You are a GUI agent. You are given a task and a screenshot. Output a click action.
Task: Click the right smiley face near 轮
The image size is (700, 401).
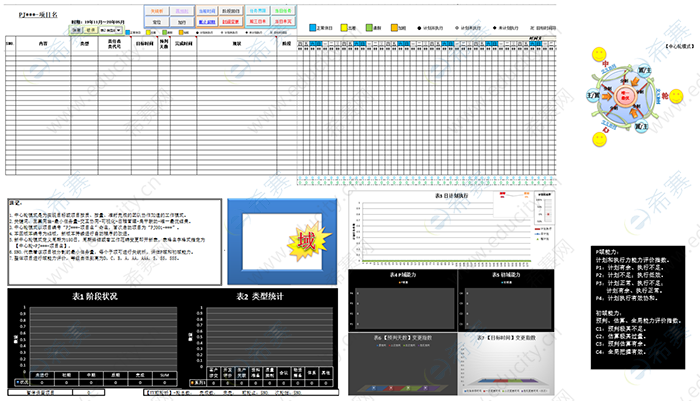click(676, 96)
